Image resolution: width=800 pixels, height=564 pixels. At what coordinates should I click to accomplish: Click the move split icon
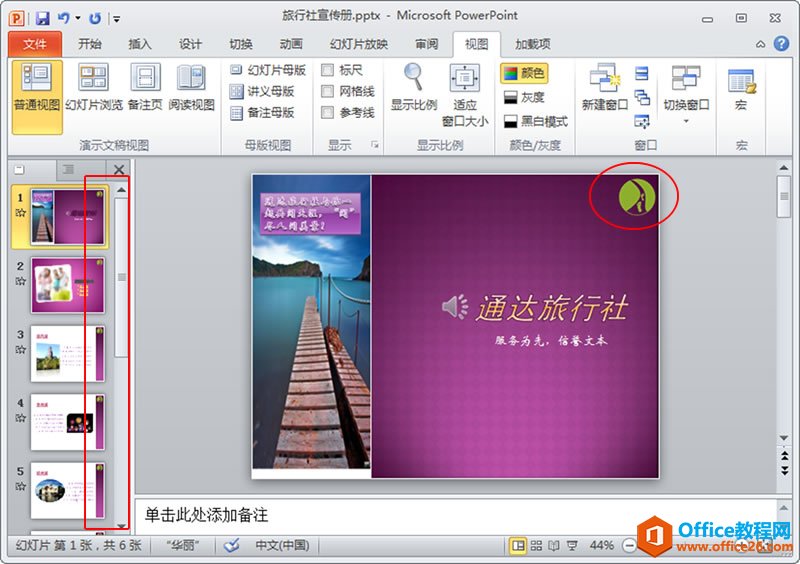point(642,121)
